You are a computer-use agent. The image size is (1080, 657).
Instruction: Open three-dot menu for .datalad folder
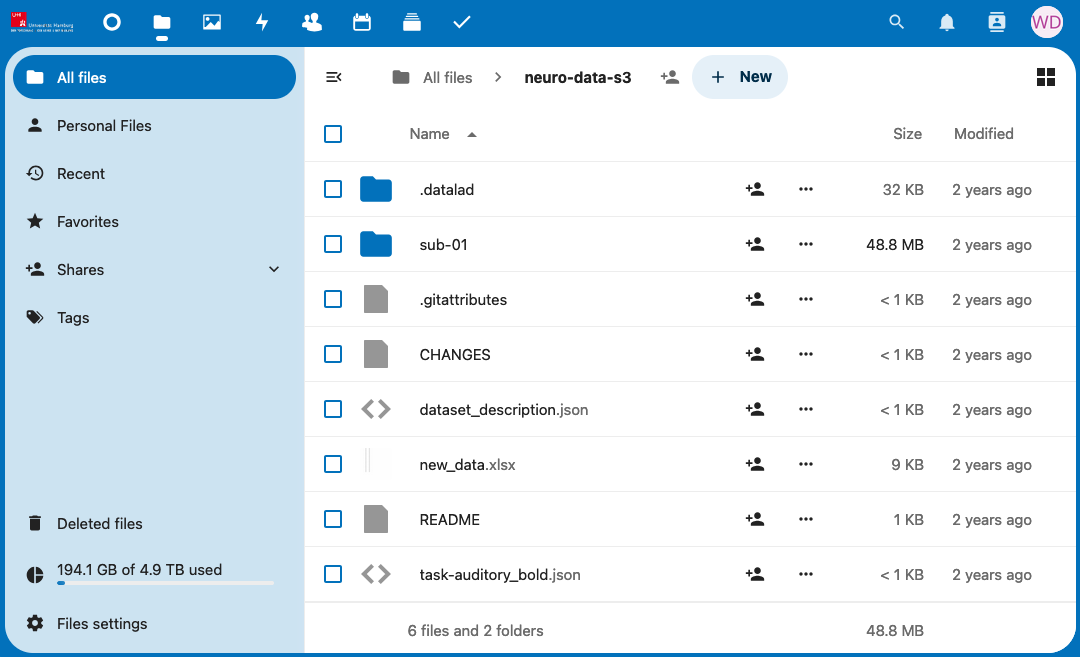coord(806,189)
